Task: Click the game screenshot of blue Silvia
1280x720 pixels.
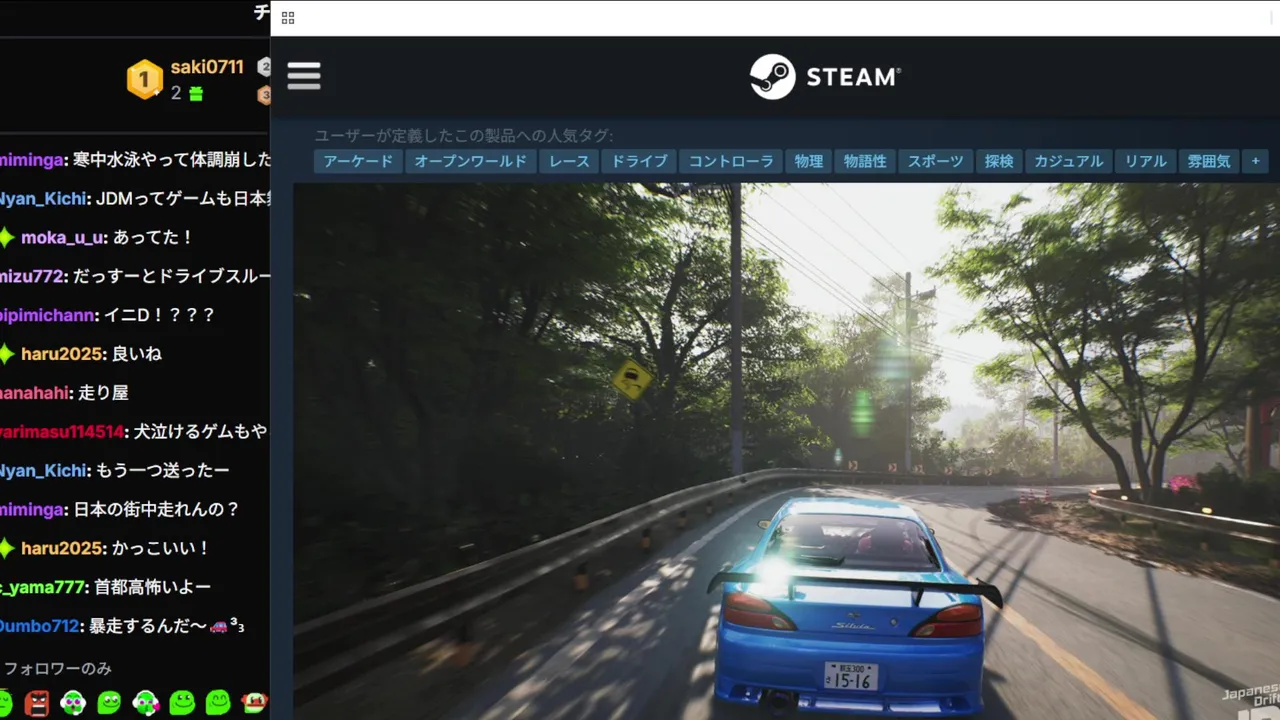Action: [x=786, y=451]
